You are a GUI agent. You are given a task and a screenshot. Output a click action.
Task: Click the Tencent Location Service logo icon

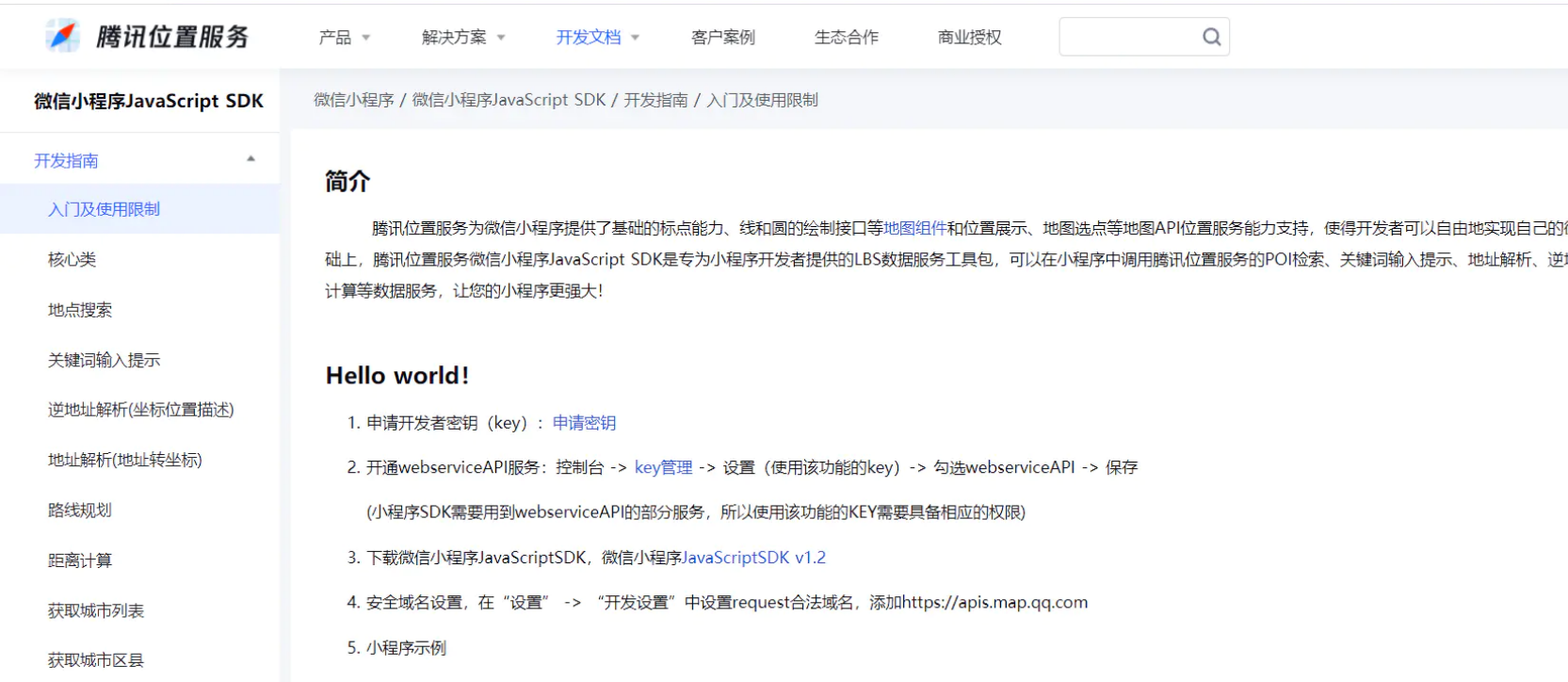tap(63, 36)
